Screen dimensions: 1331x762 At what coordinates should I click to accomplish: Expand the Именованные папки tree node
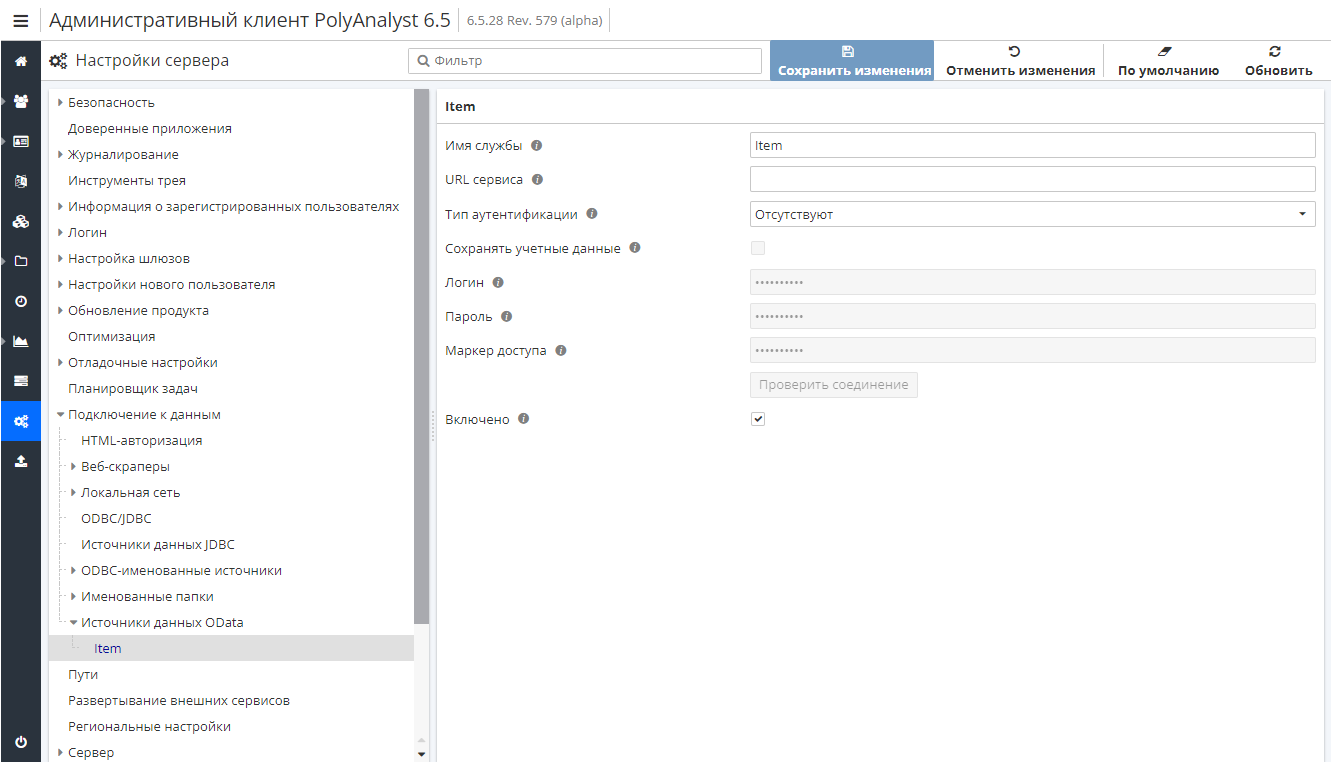point(73,596)
